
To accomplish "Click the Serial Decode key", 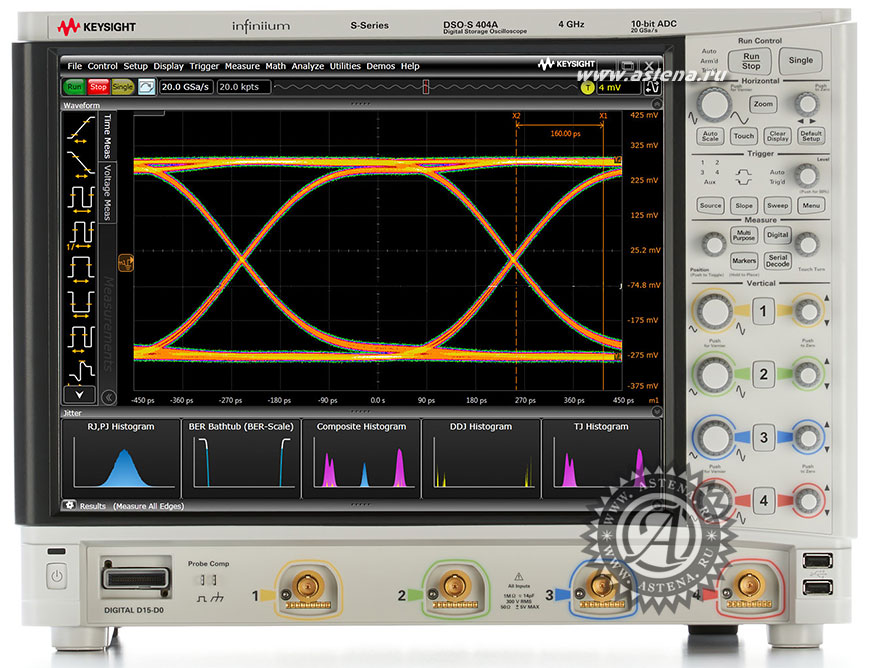I will 777,261.
